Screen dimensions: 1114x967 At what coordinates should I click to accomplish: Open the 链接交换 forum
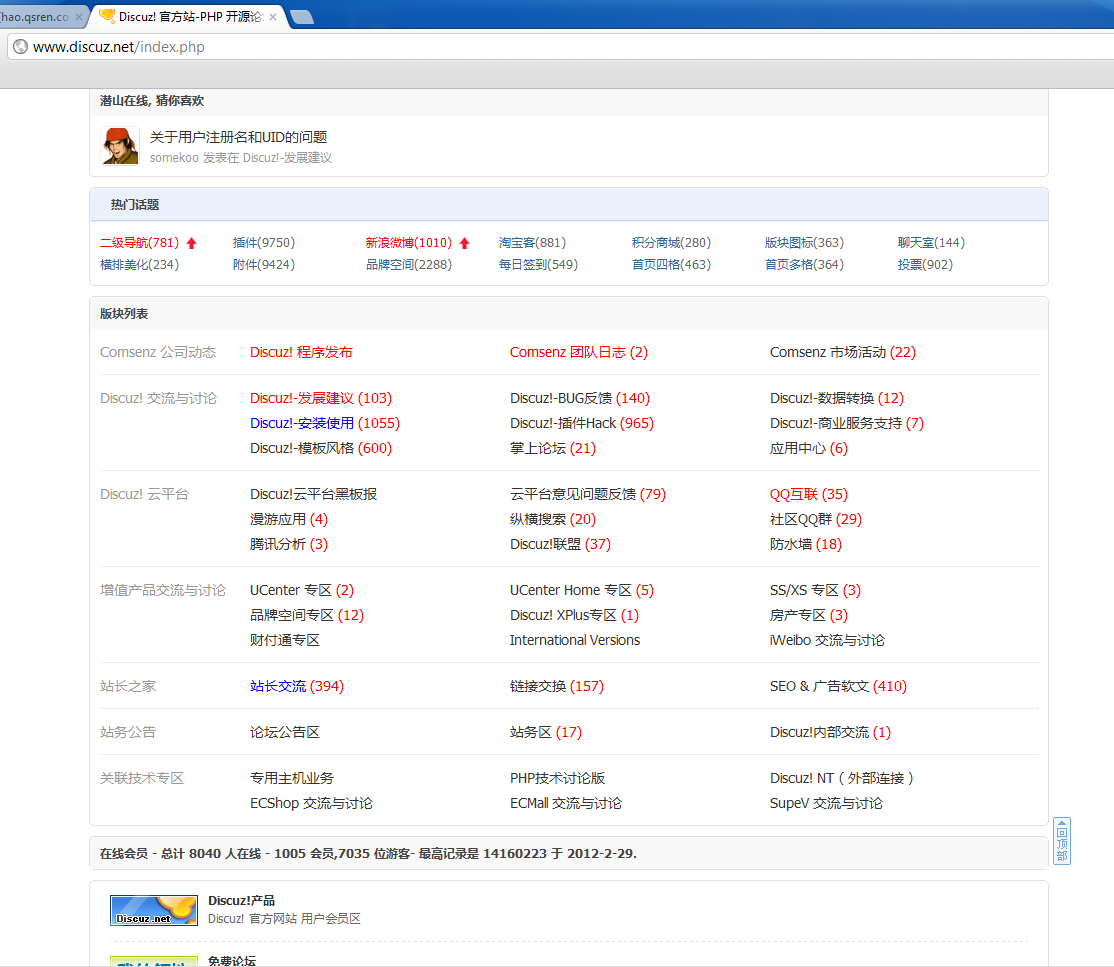538,686
